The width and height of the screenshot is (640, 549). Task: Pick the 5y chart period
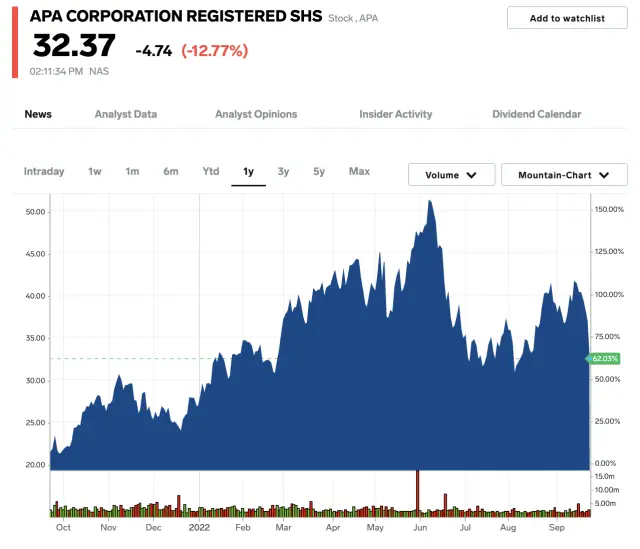[x=319, y=171]
